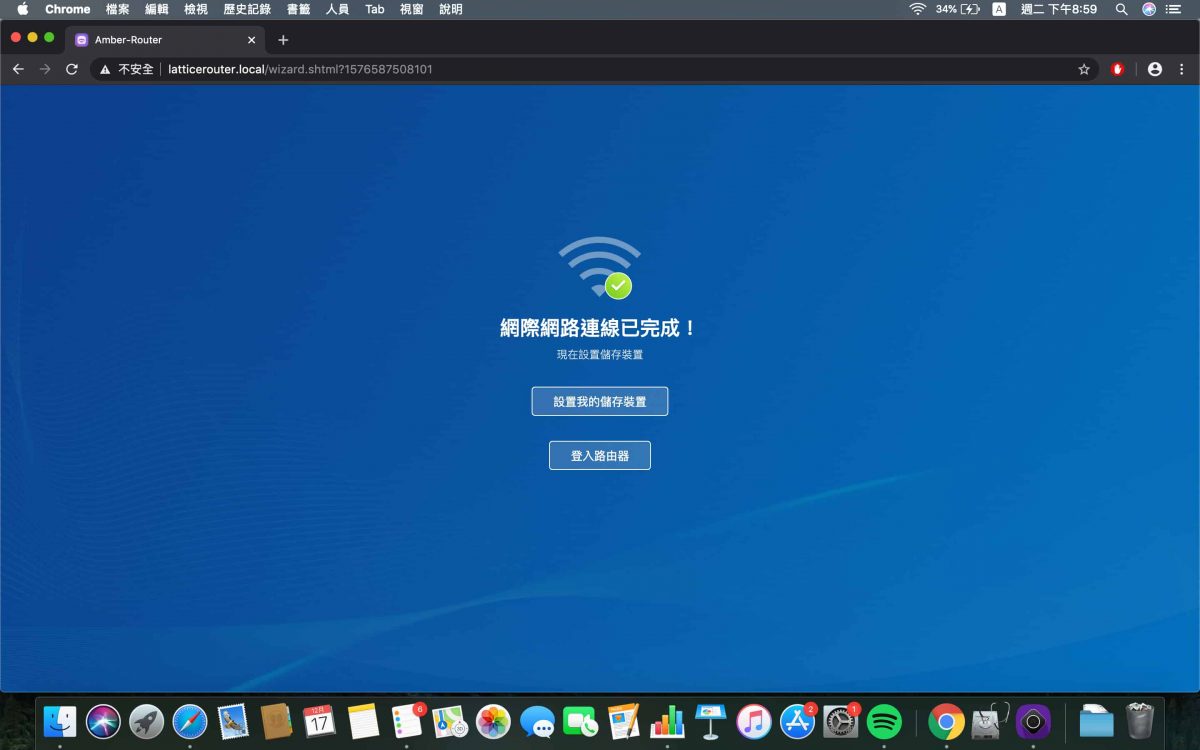Open Spotlight search in the menu bar
This screenshot has width=1200, height=750.
point(1122,9)
